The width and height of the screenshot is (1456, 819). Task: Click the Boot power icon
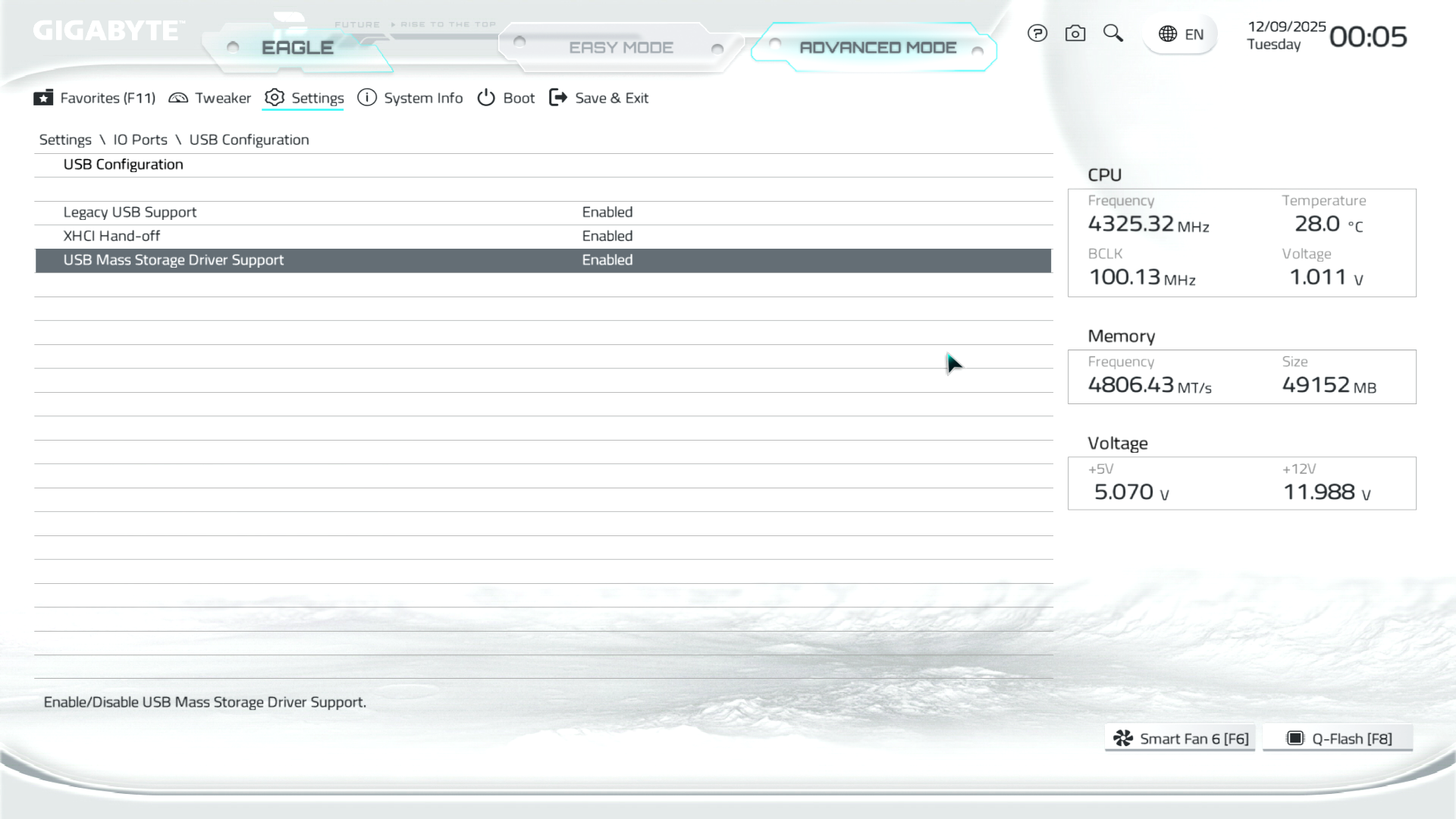point(486,98)
